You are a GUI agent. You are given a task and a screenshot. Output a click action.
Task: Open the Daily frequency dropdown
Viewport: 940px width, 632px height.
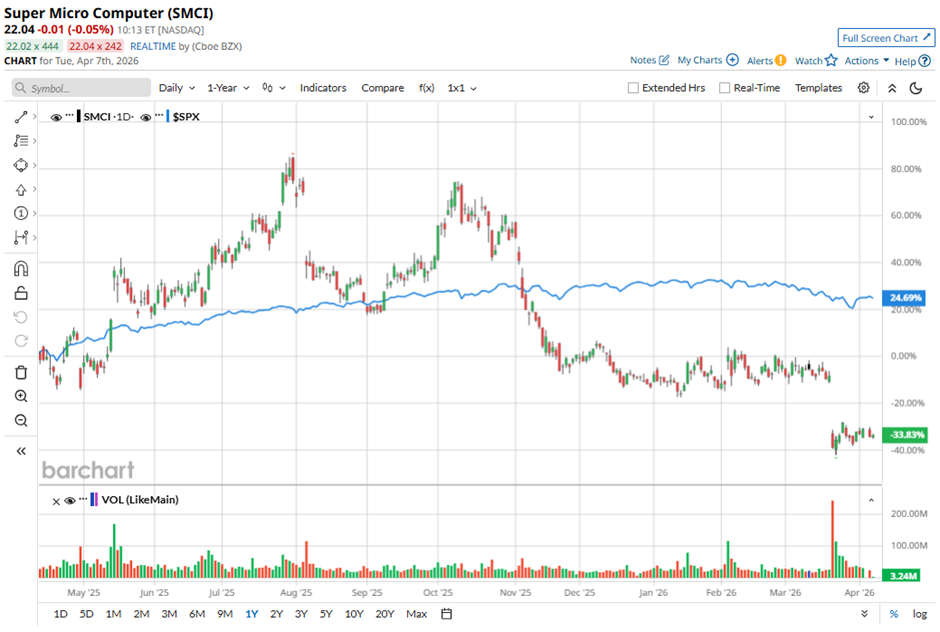(x=177, y=88)
